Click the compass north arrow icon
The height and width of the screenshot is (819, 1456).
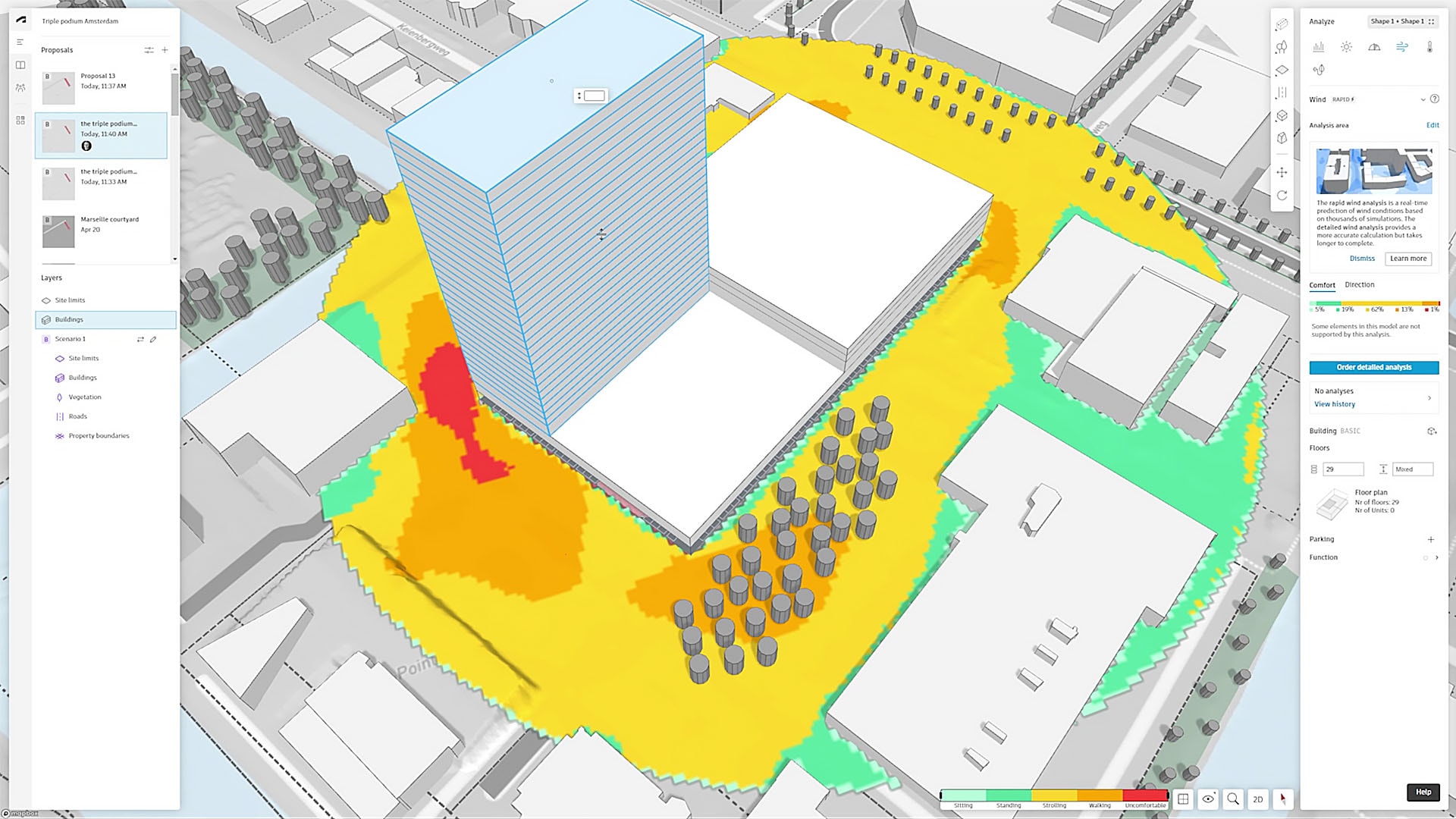tap(1283, 799)
